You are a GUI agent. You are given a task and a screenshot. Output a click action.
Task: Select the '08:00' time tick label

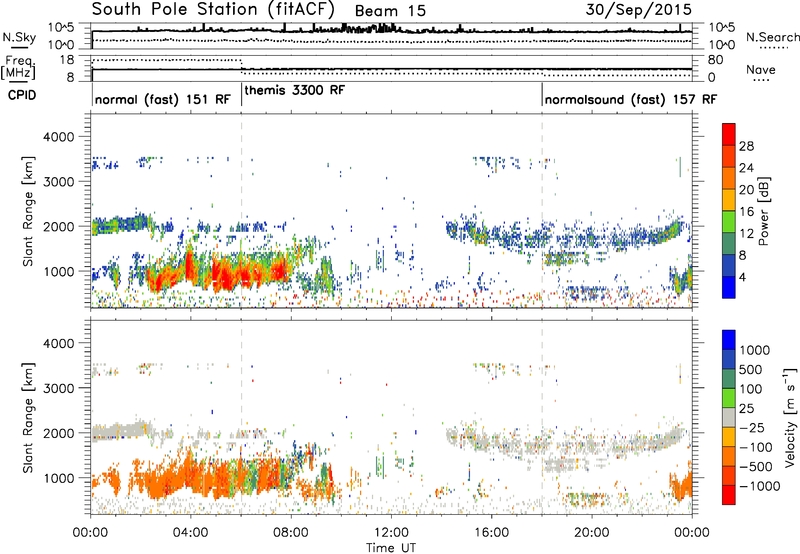(x=291, y=533)
